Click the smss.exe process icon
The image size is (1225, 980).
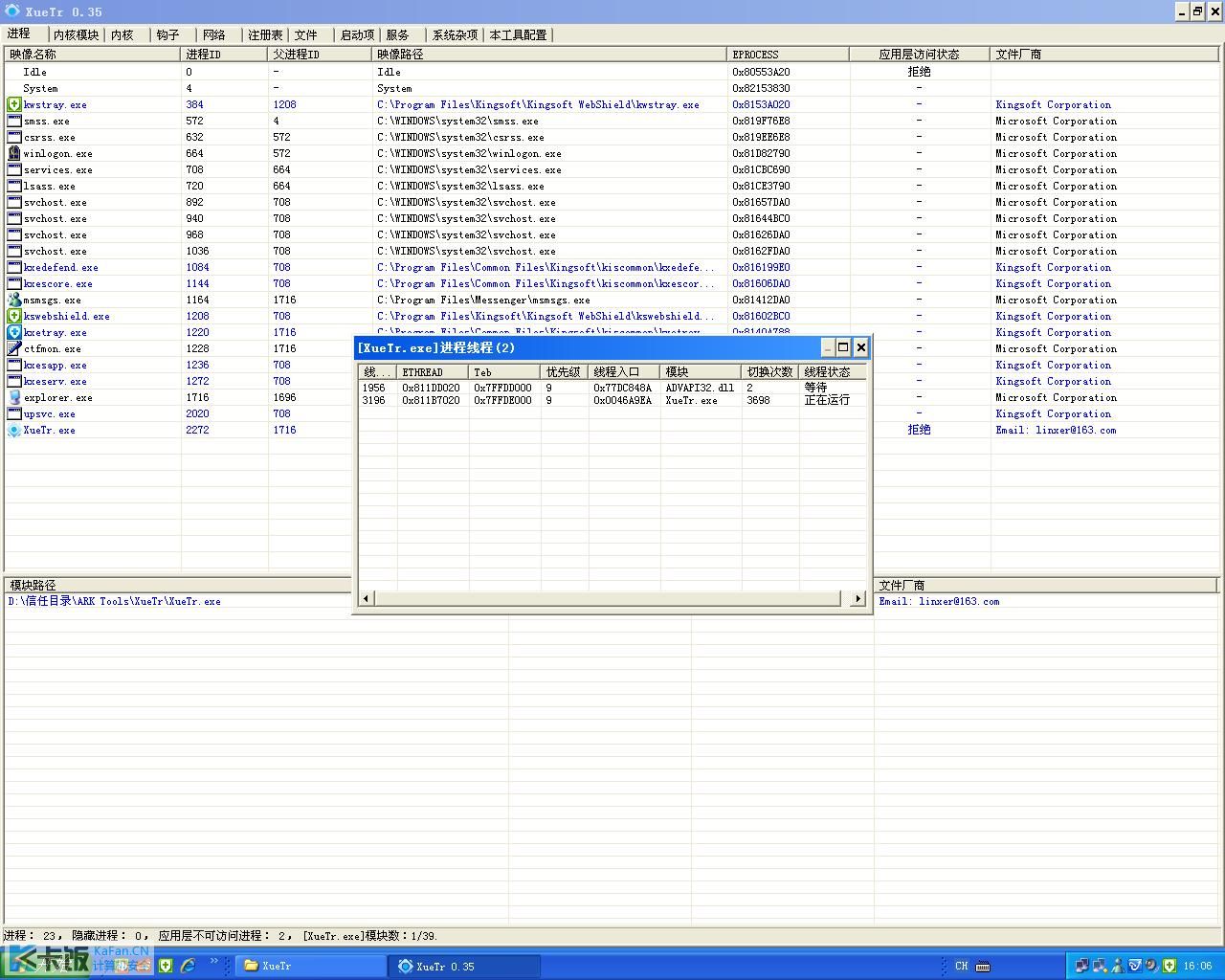tap(14, 121)
